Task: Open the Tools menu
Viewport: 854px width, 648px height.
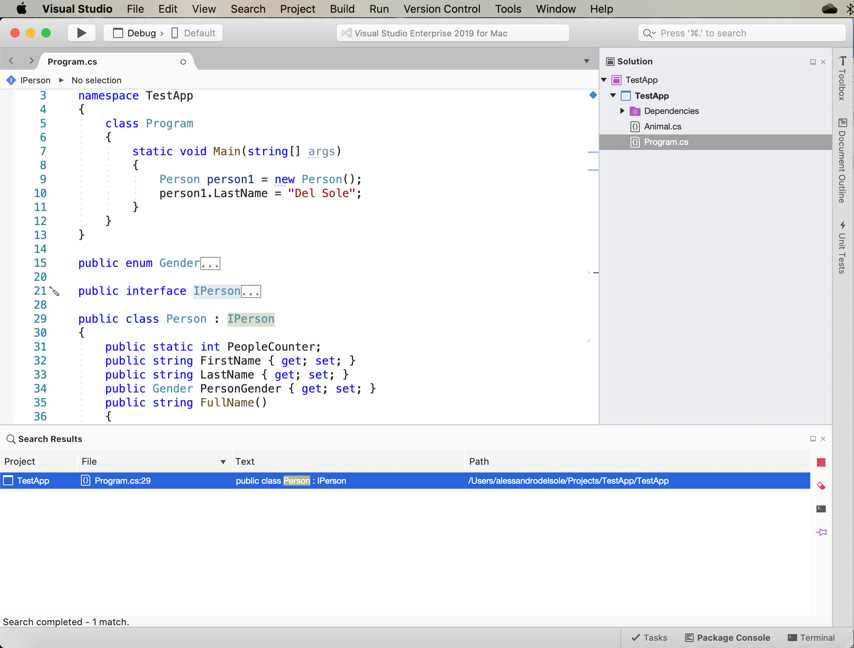Action: pyautogui.click(x=508, y=9)
